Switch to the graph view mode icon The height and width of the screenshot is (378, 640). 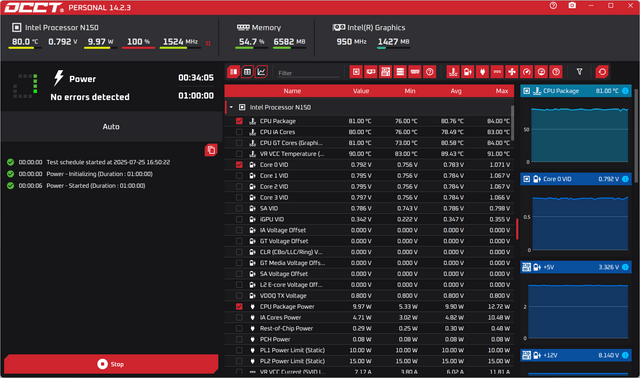(x=261, y=72)
